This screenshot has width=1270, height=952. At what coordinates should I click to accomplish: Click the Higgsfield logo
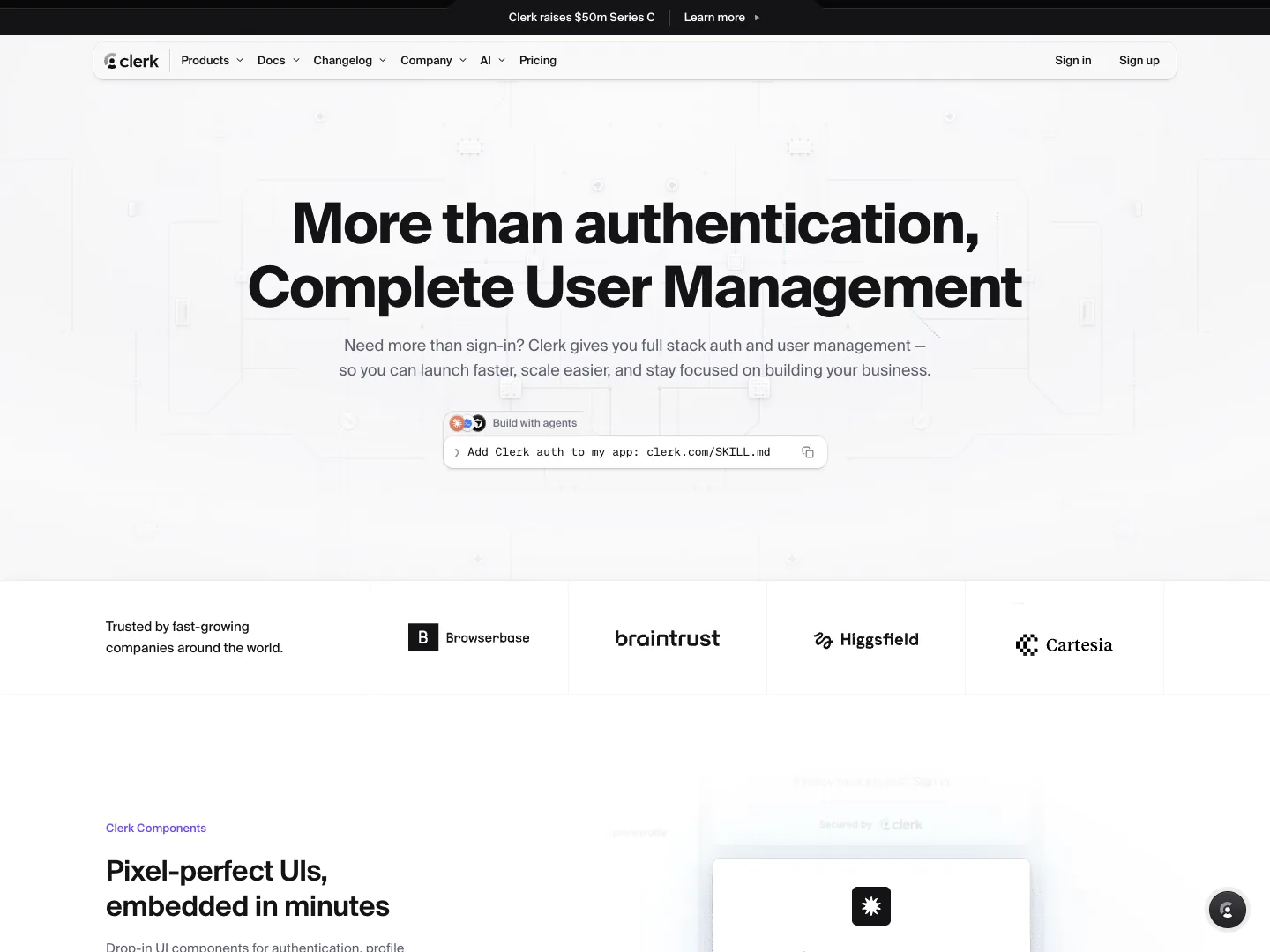pyautogui.click(x=866, y=640)
